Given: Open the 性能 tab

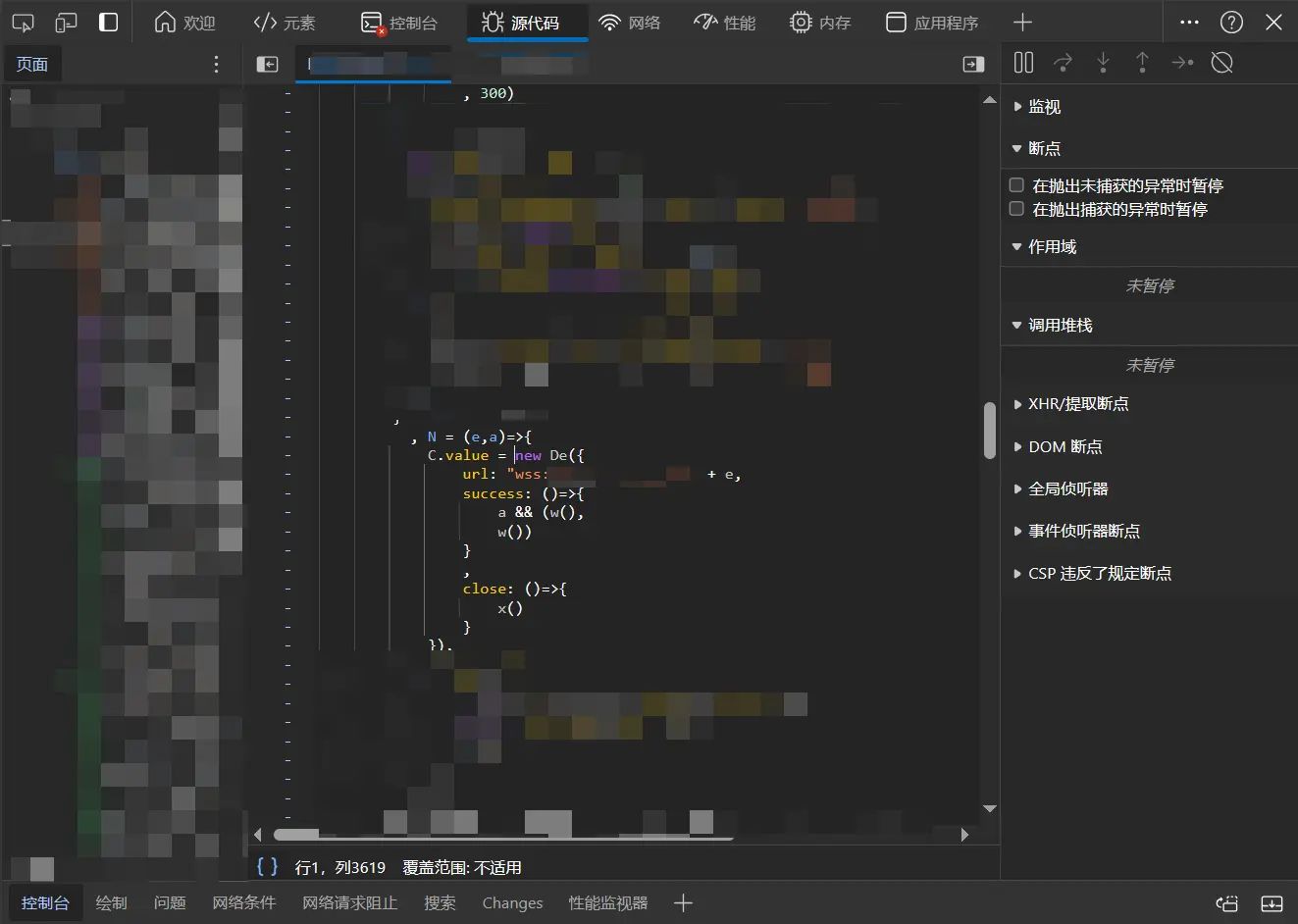Looking at the screenshot, I should point(724,23).
